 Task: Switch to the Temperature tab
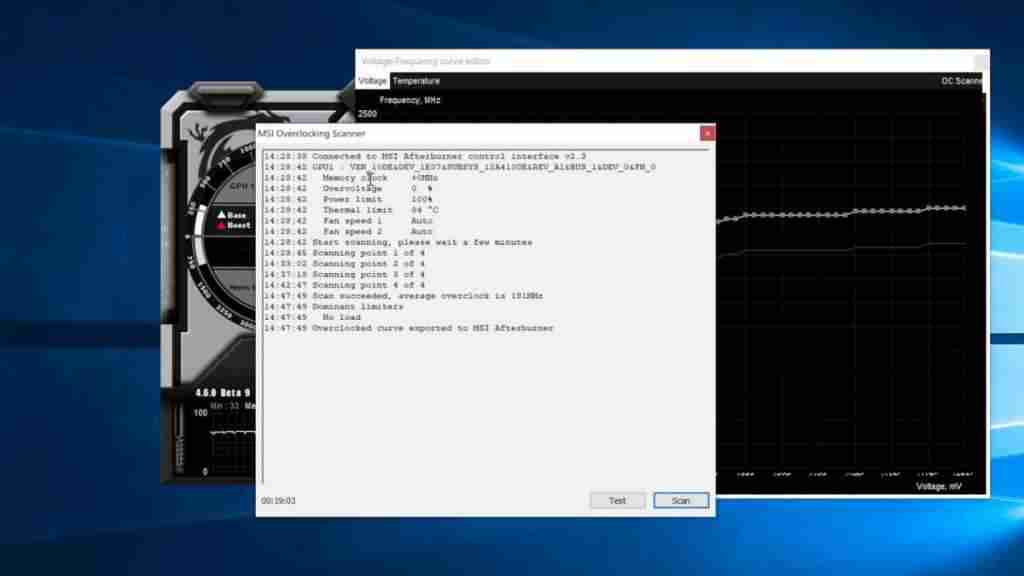(416, 81)
